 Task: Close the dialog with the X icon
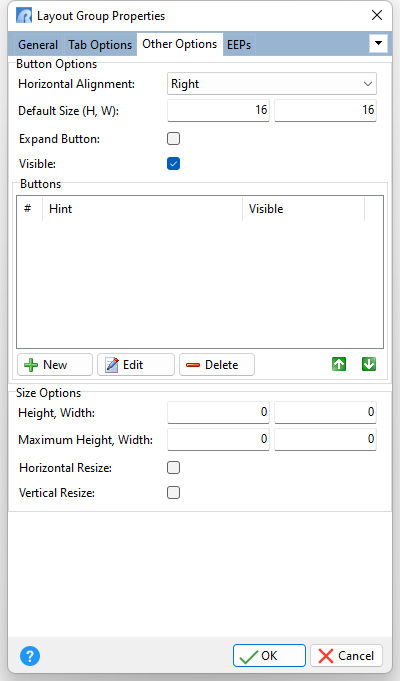pyautogui.click(x=377, y=15)
